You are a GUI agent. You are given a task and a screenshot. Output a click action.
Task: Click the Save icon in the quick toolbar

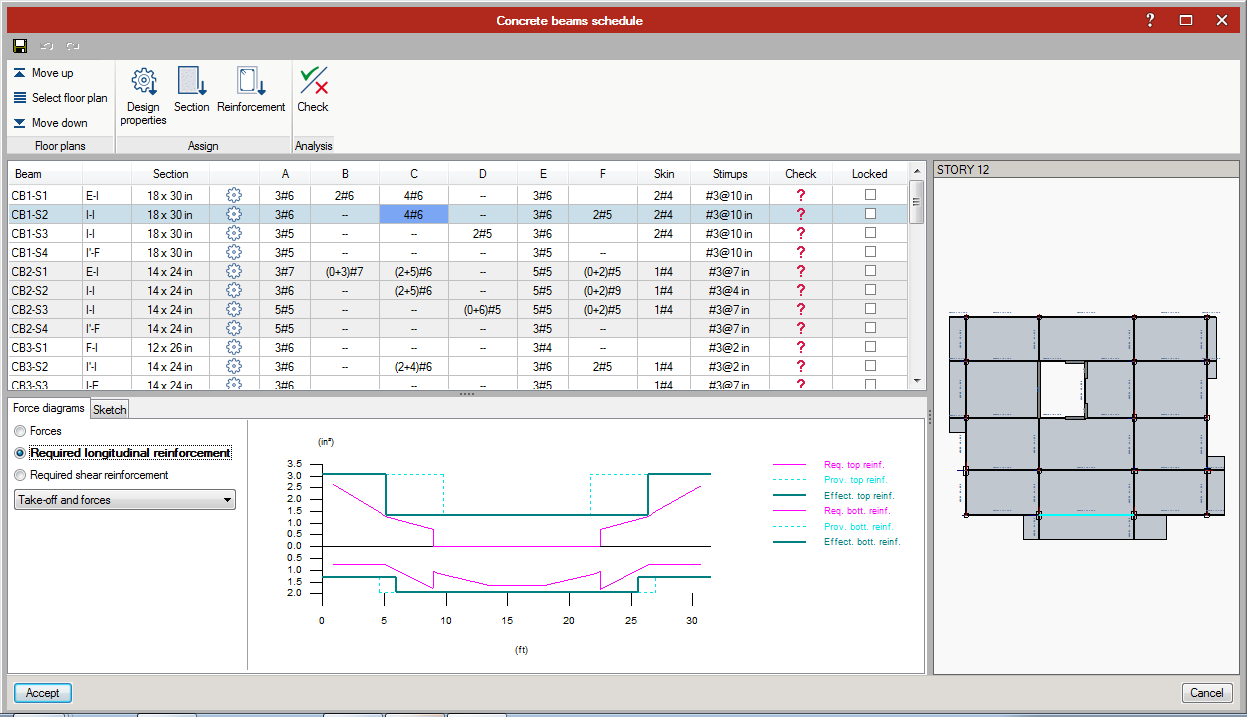pos(20,46)
